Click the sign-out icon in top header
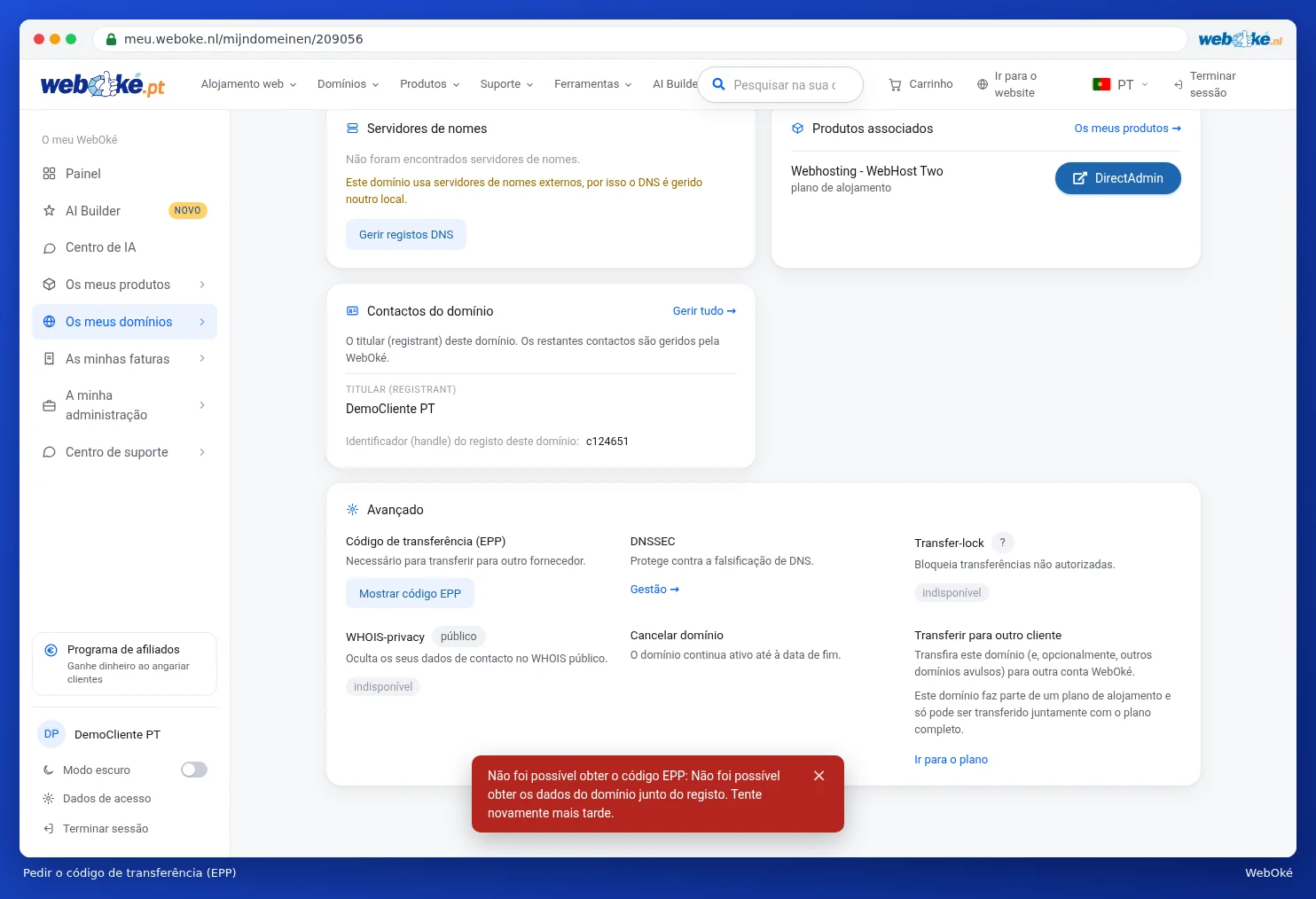The width and height of the screenshot is (1316, 899). point(1179,85)
